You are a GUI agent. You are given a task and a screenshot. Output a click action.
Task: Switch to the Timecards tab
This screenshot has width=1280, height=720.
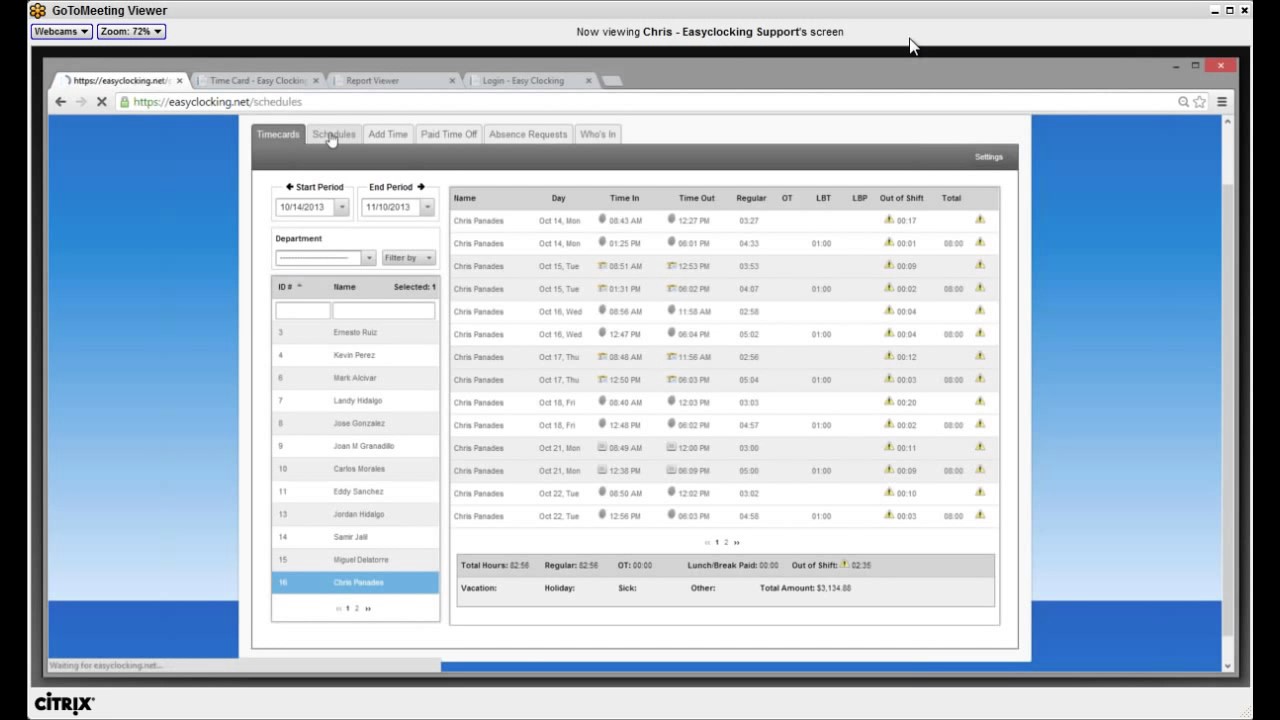point(278,134)
